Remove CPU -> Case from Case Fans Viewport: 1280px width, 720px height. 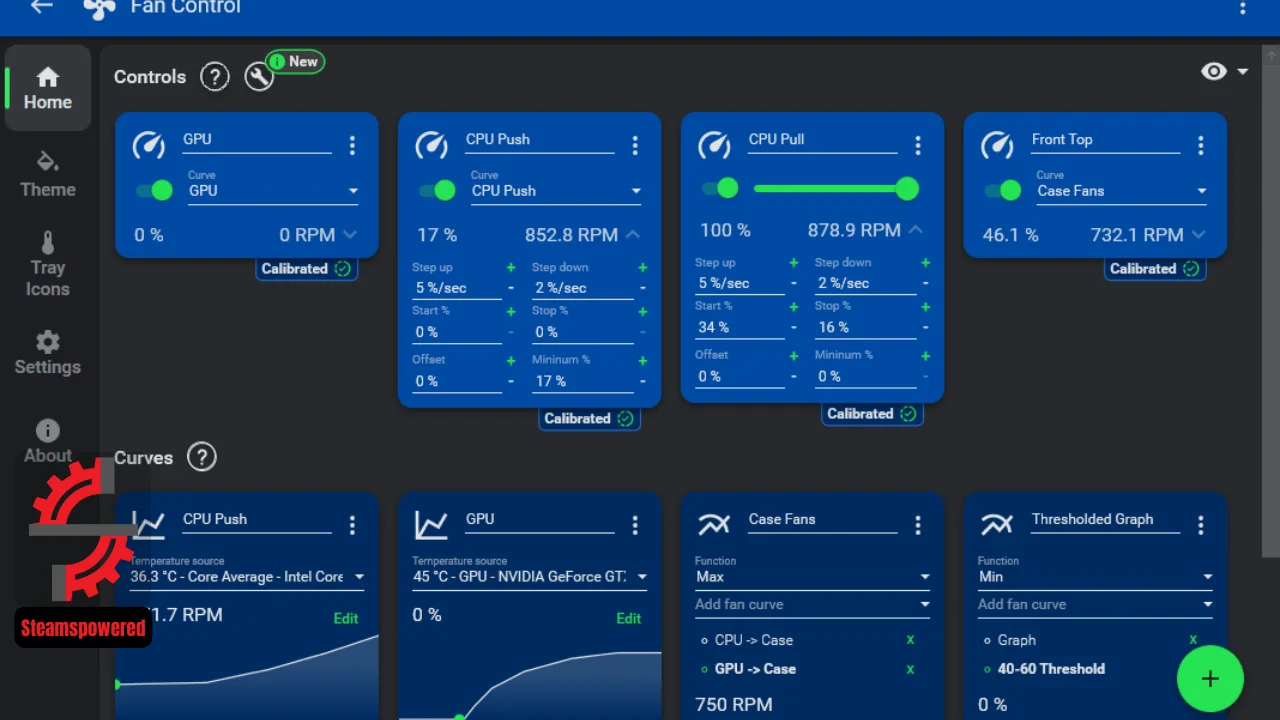point(910,640)
